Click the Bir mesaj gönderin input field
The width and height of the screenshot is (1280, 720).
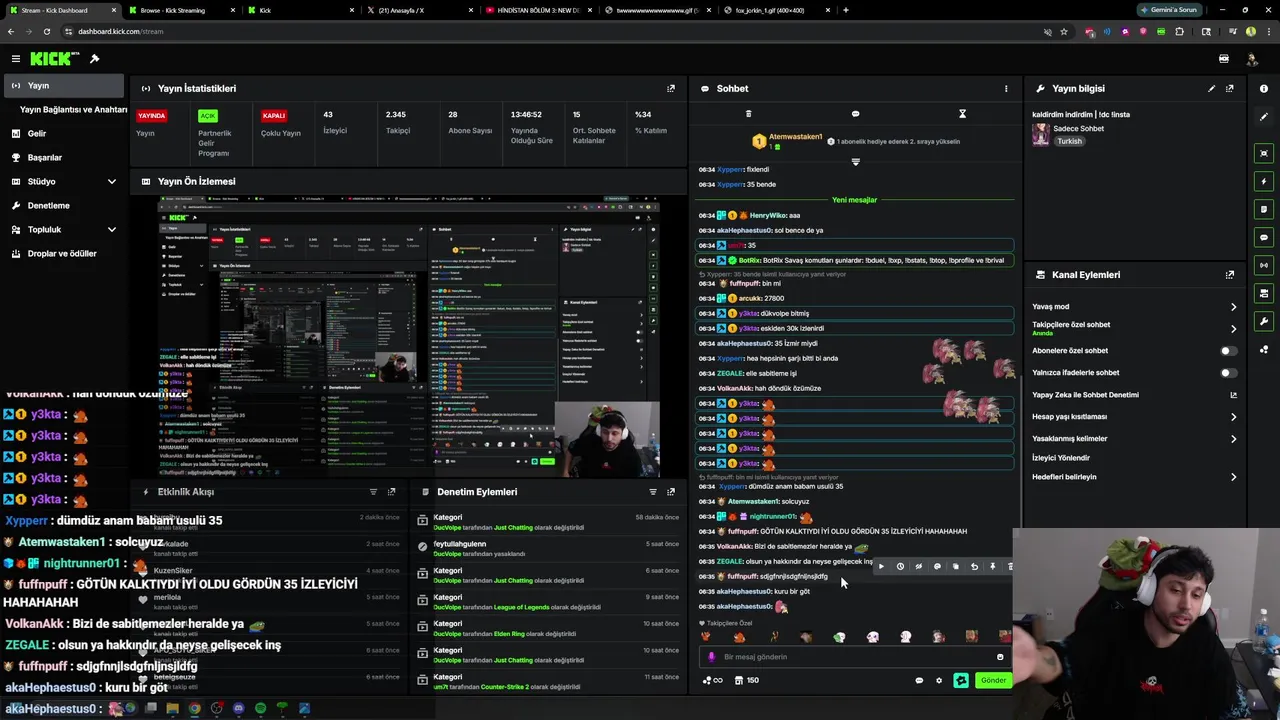pos(855,657)
